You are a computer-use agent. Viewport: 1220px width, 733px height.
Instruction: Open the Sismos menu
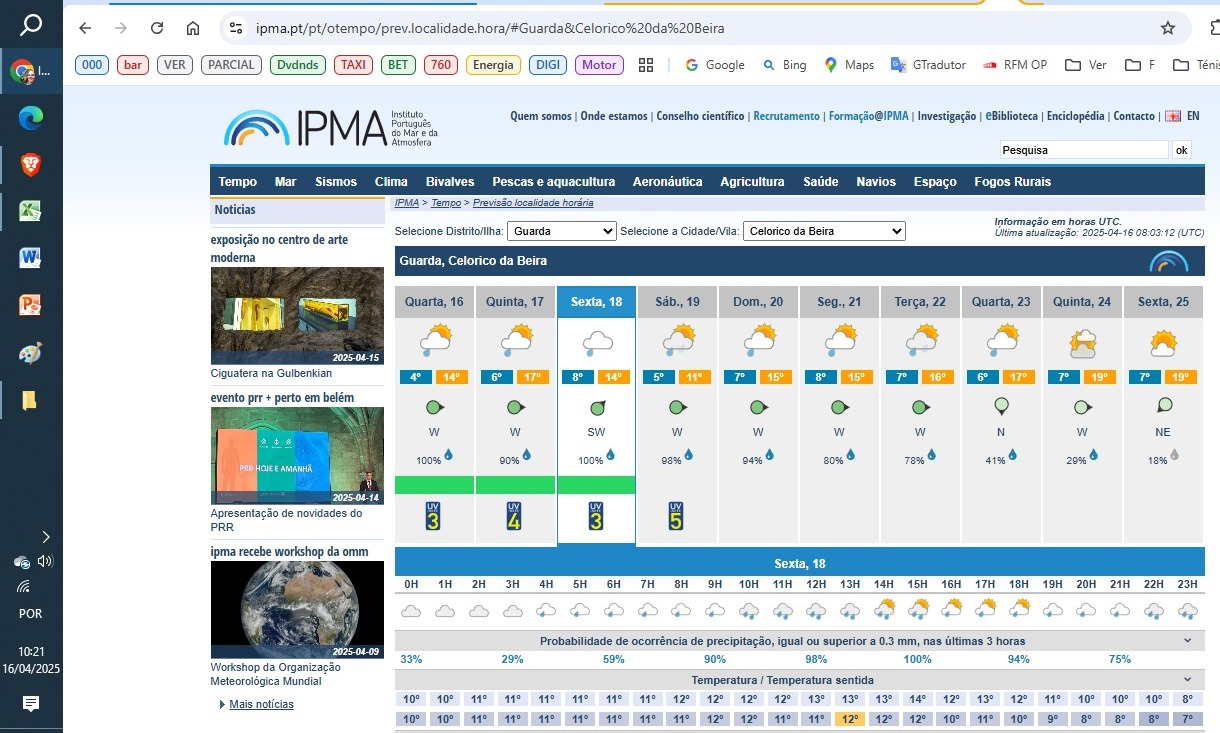point(336,182)
